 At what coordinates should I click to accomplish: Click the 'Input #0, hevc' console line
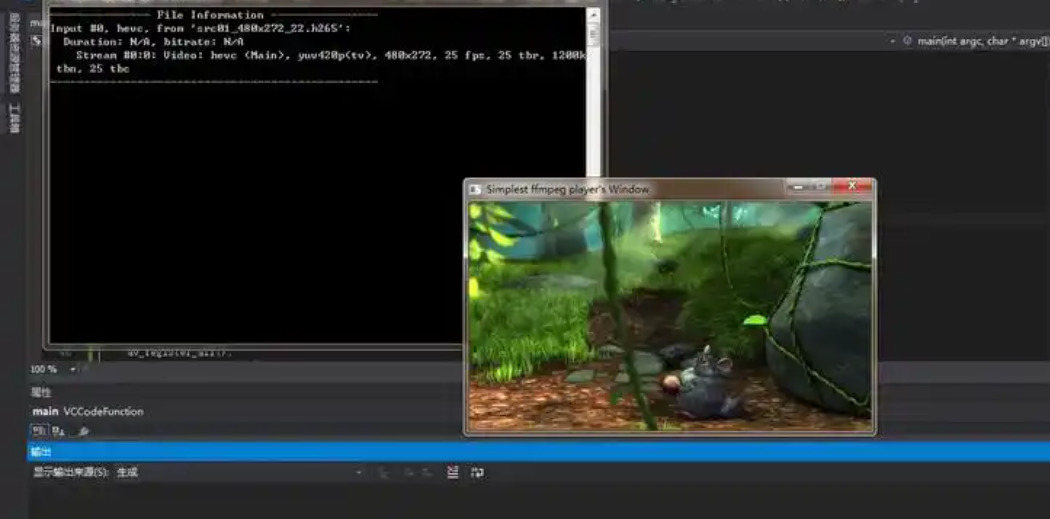(x=200, y=28)
